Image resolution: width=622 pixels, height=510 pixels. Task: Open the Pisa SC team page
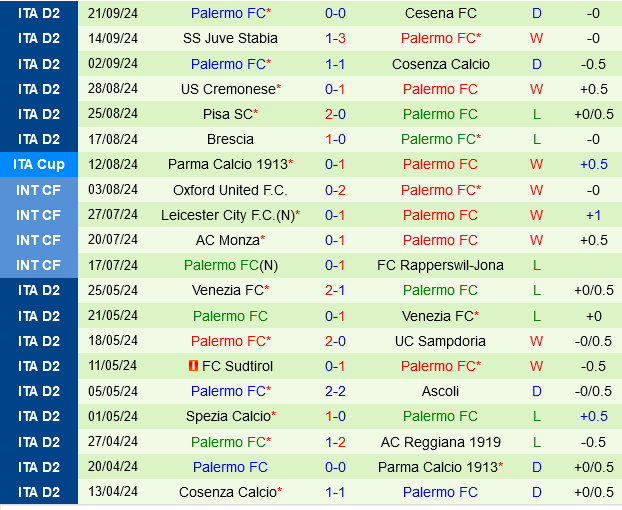[227, 114]
